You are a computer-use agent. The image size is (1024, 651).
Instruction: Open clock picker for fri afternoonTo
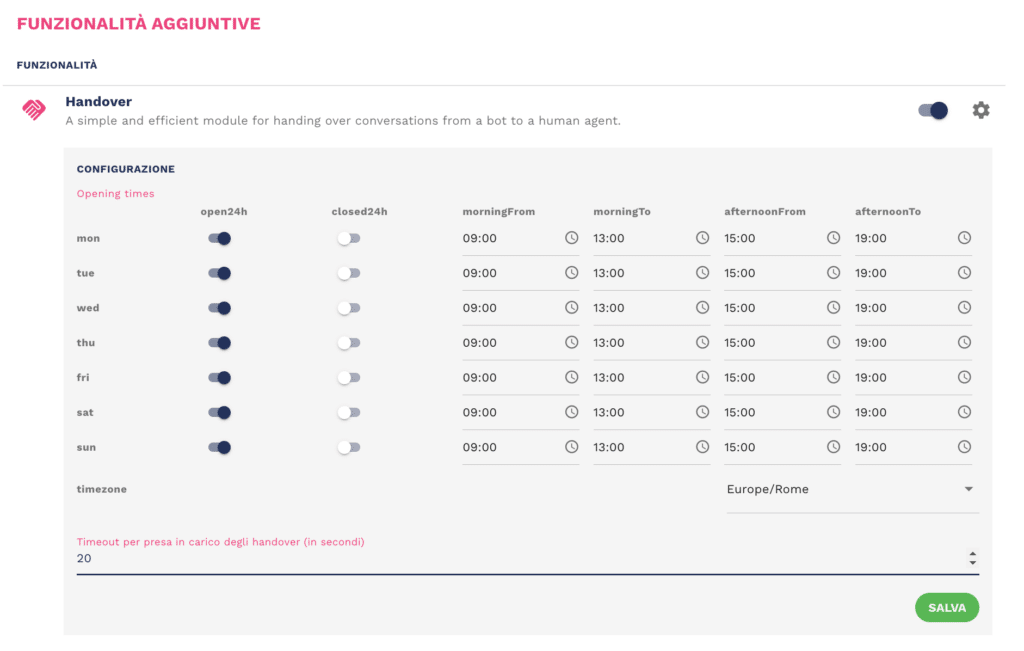pos(964,377)
